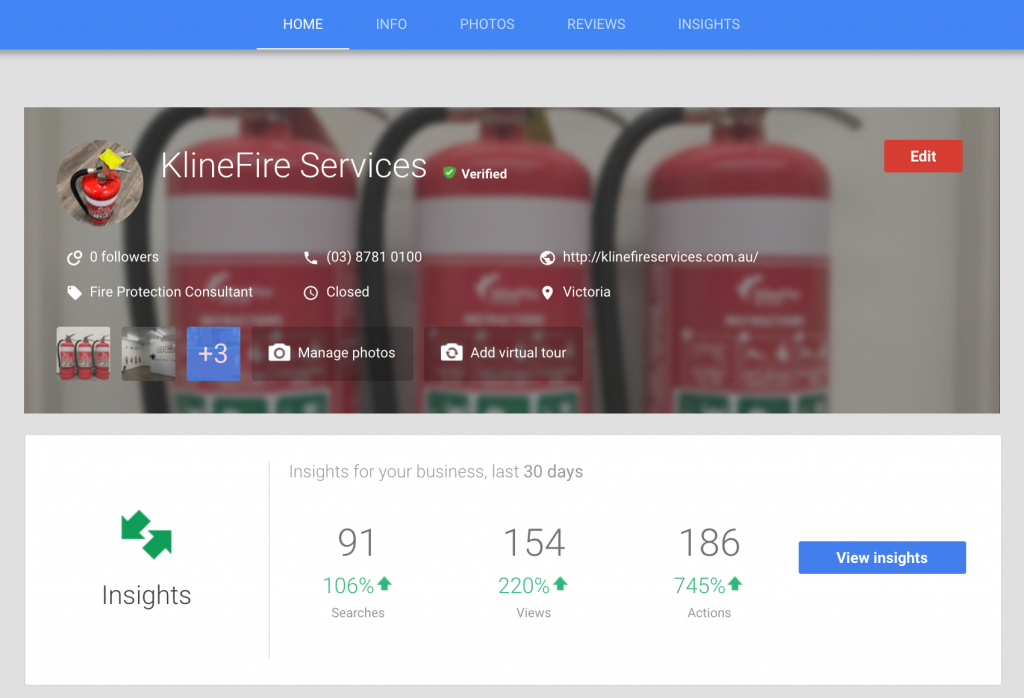
Task: Open the three extinguishers photo thumbnail
Action: 84,353
